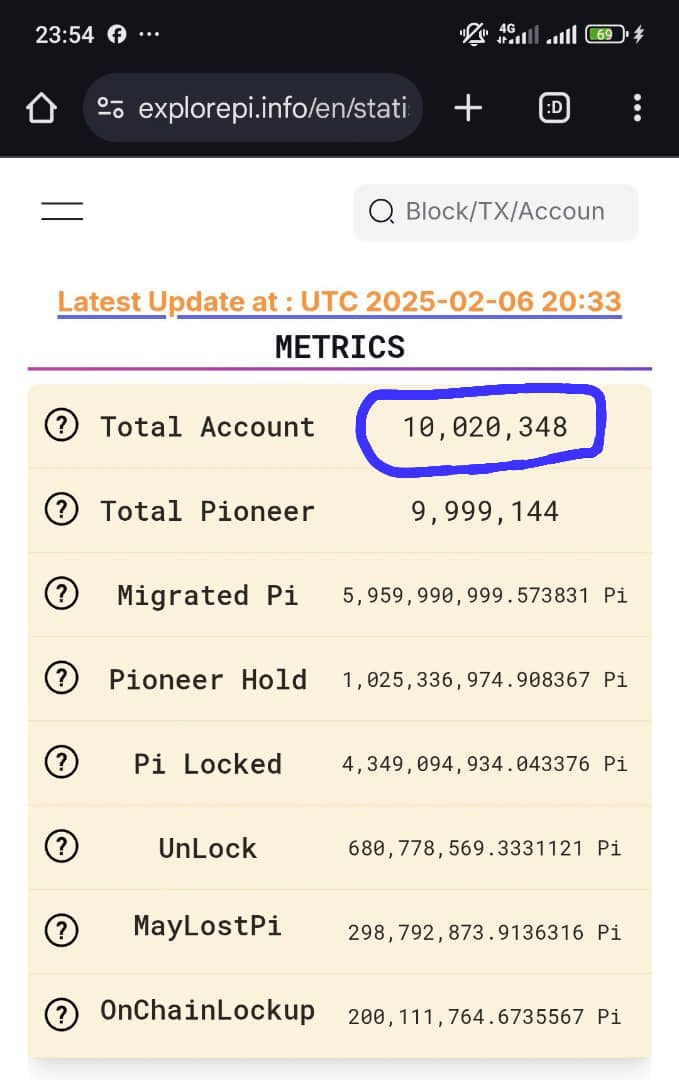Image resolution: width=679 pixels, height=1080 pixels.
Task: Tap the browser home icon
Action: pyautogui.click(x=41, y=108)
